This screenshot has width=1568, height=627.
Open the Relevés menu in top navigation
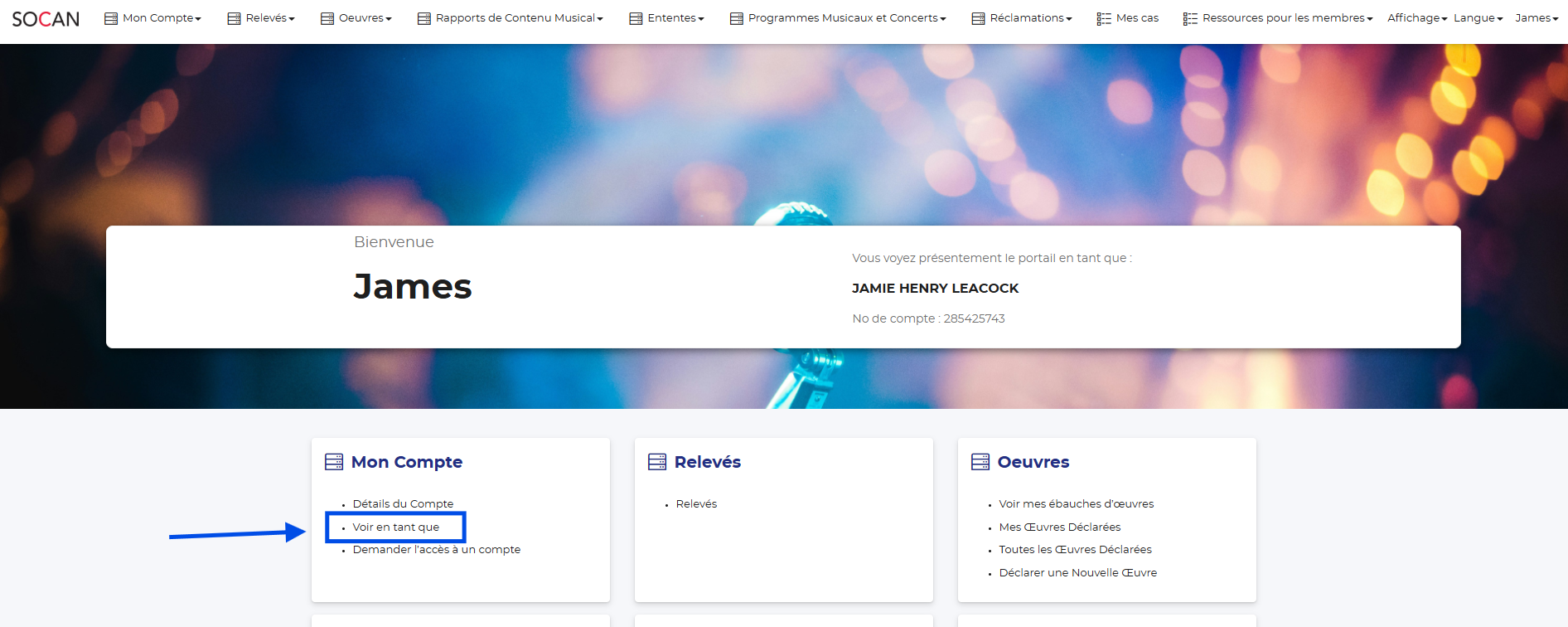tap(269, 18)
